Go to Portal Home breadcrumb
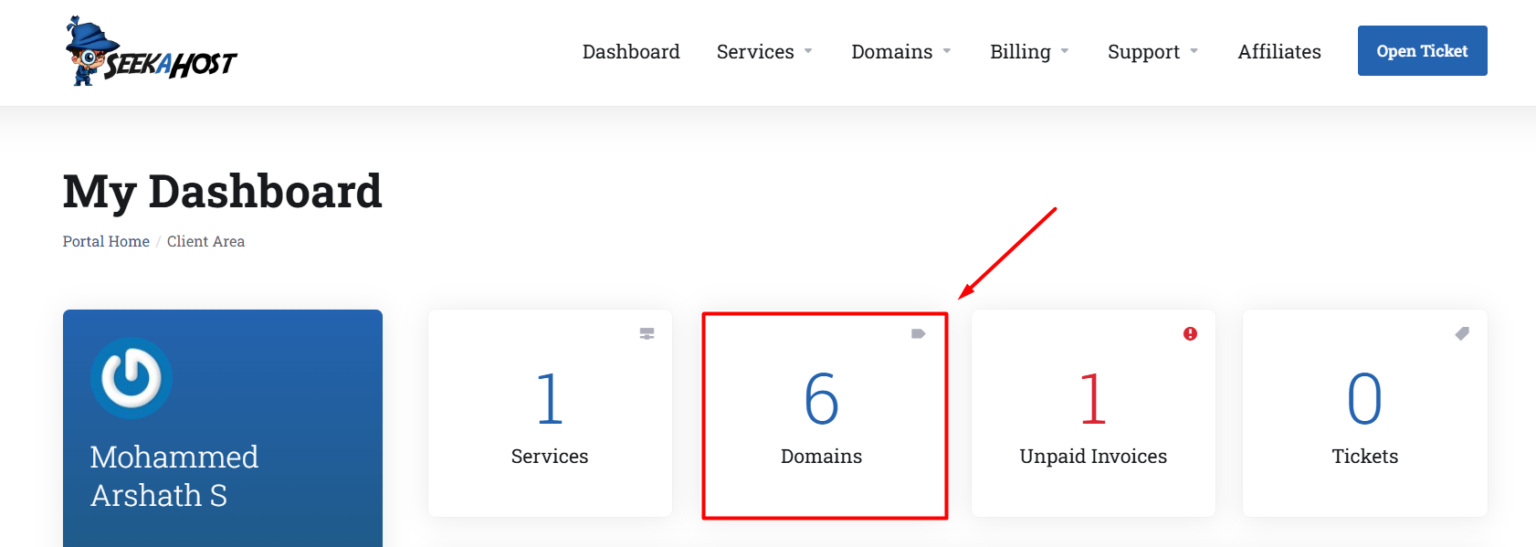 click(106, 241)
